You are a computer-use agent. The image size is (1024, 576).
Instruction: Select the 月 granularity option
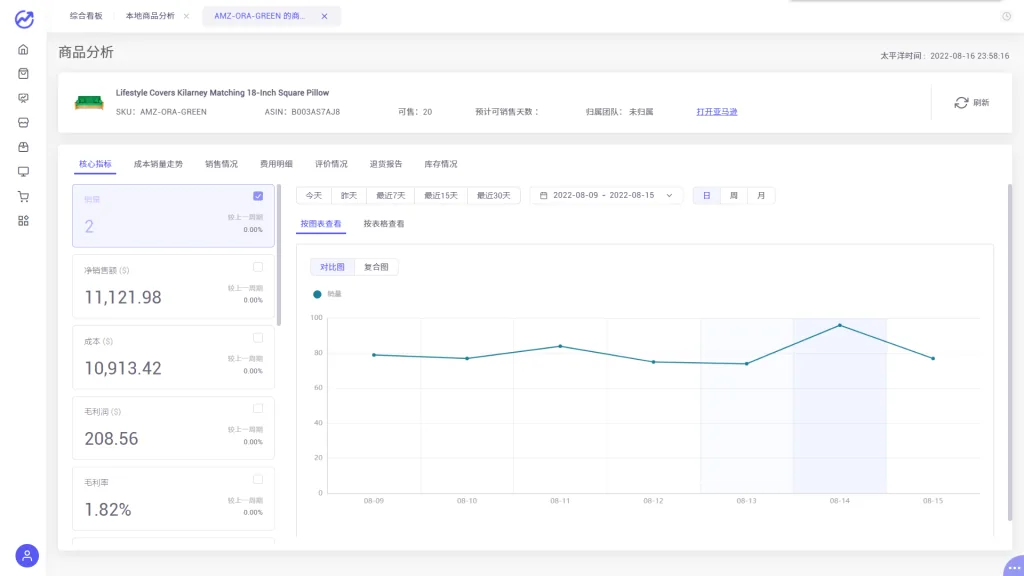[x=761, y=195]
